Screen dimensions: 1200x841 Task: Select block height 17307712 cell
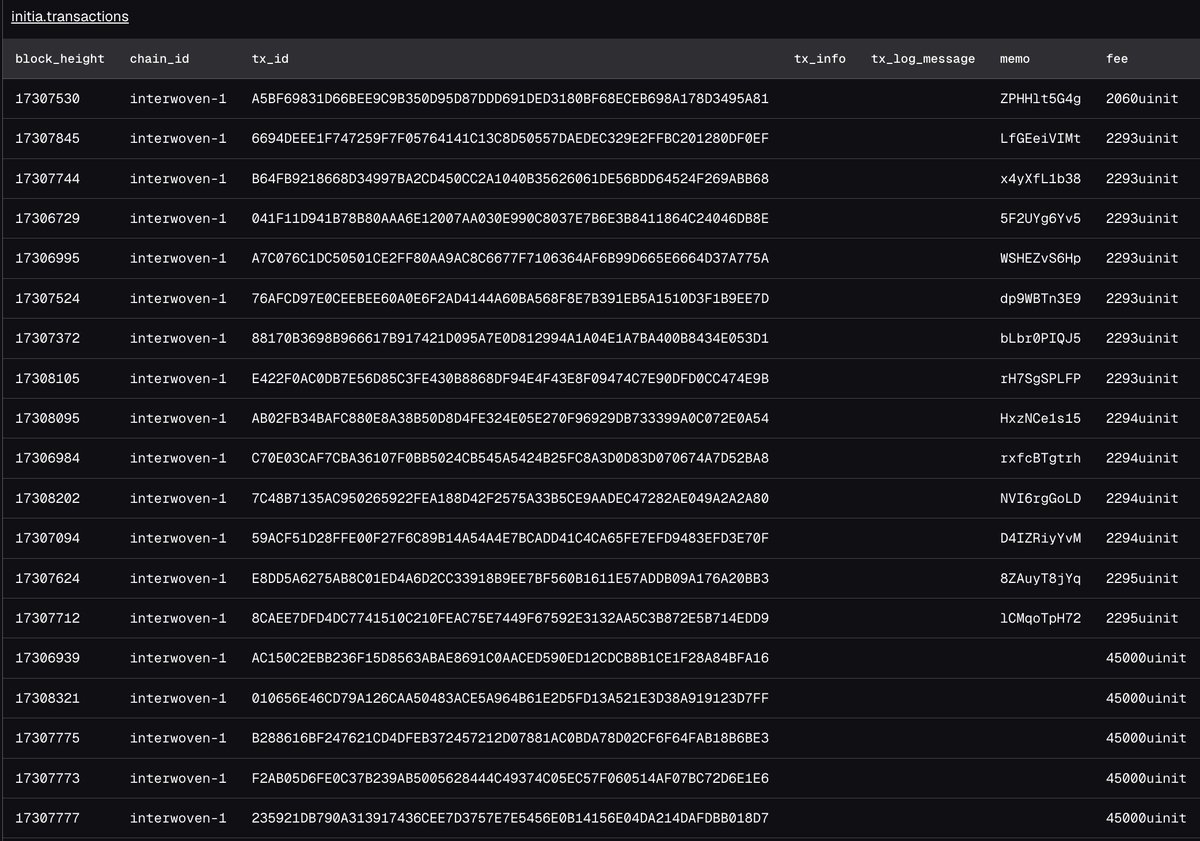(47, 619)
